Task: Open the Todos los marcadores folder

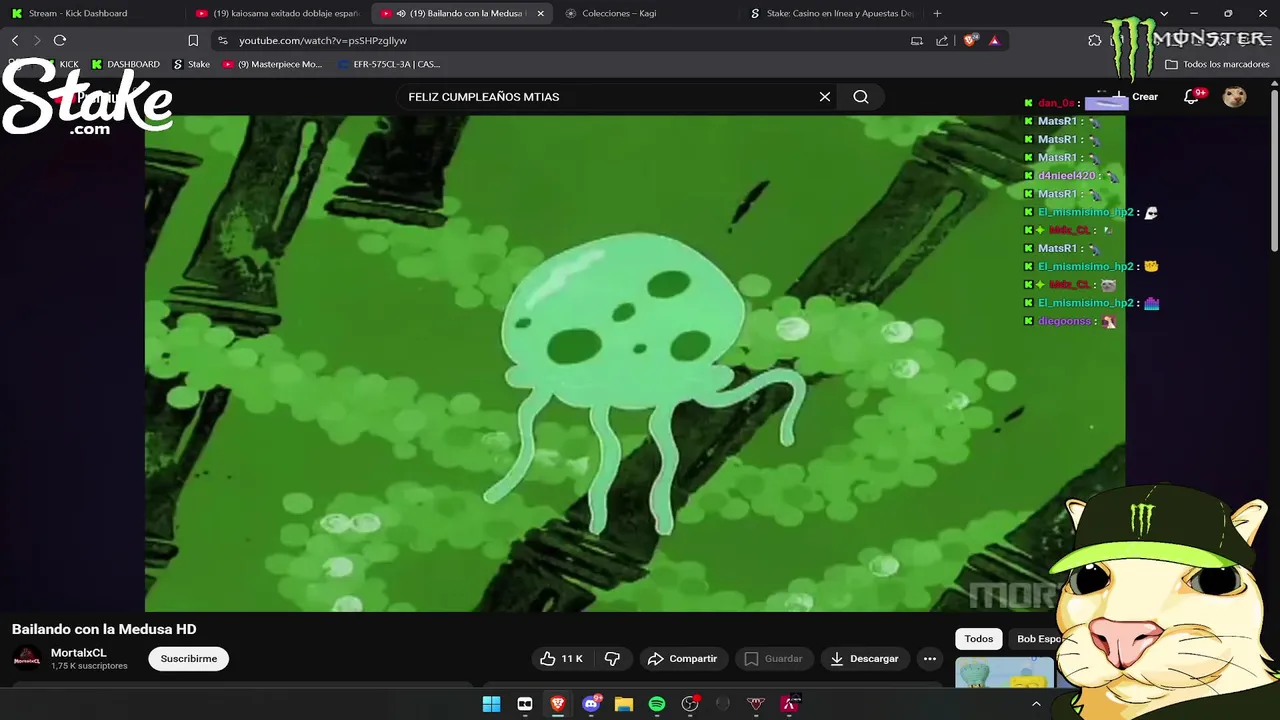Action: click(x=1217, y=64)
